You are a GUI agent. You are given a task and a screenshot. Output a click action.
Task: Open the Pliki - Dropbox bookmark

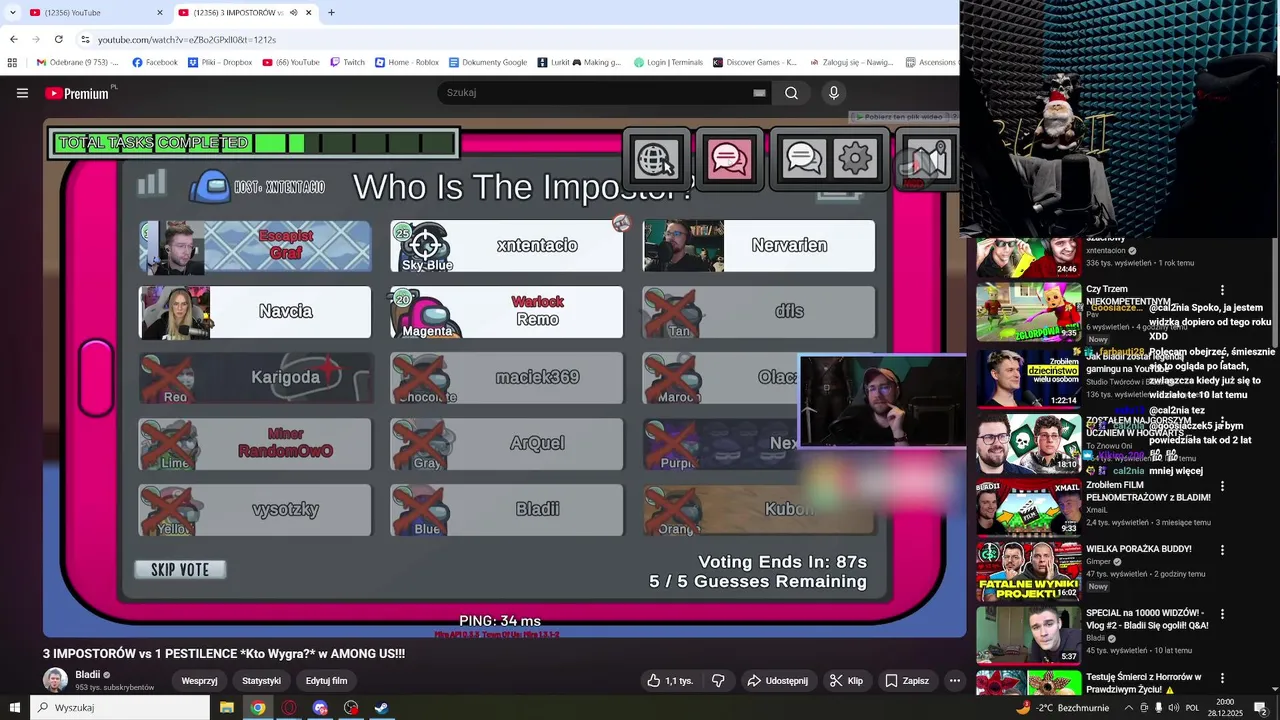220,62
